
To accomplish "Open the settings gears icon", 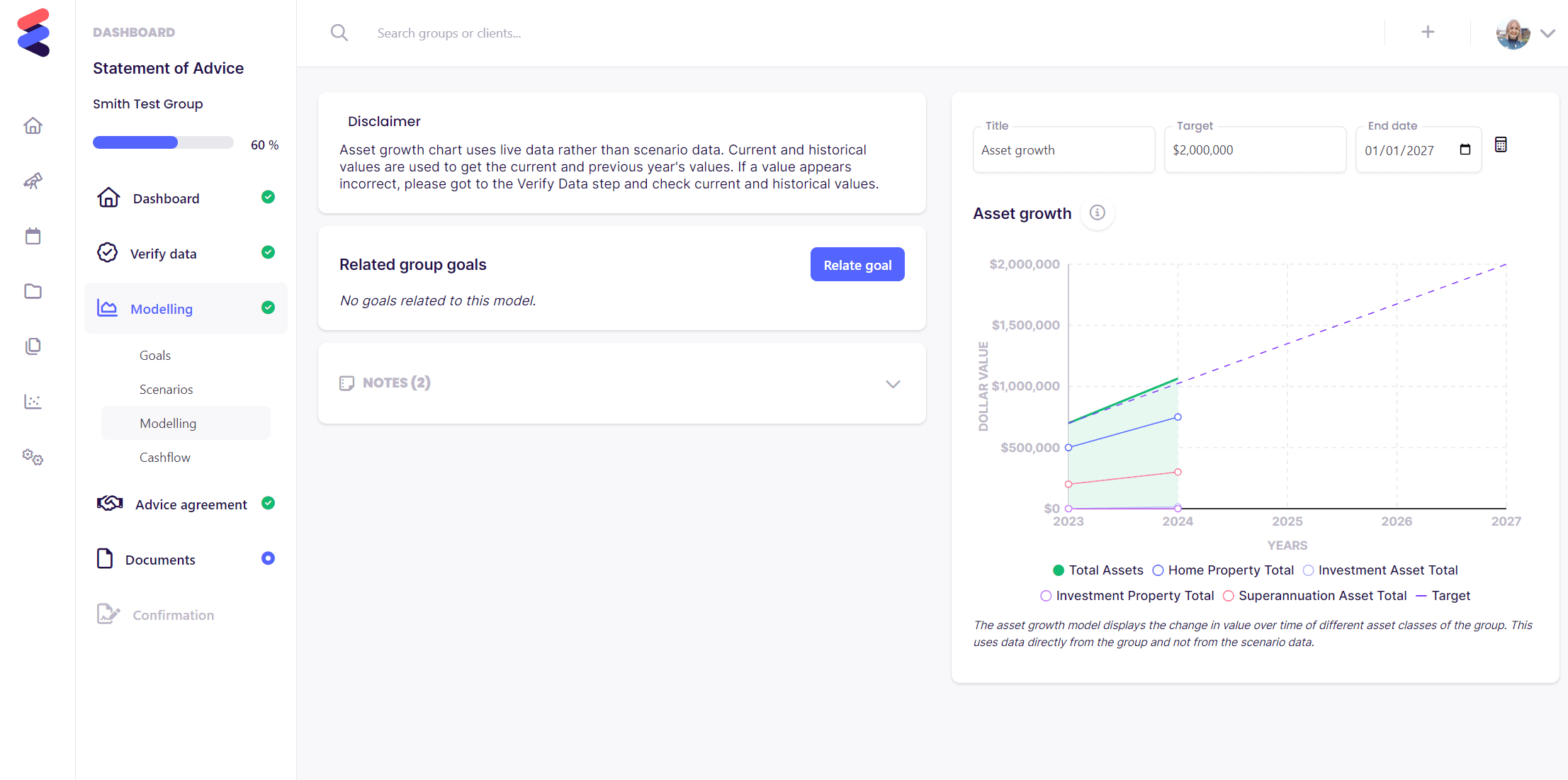I will pyautogui.click(x=33, y=457).
